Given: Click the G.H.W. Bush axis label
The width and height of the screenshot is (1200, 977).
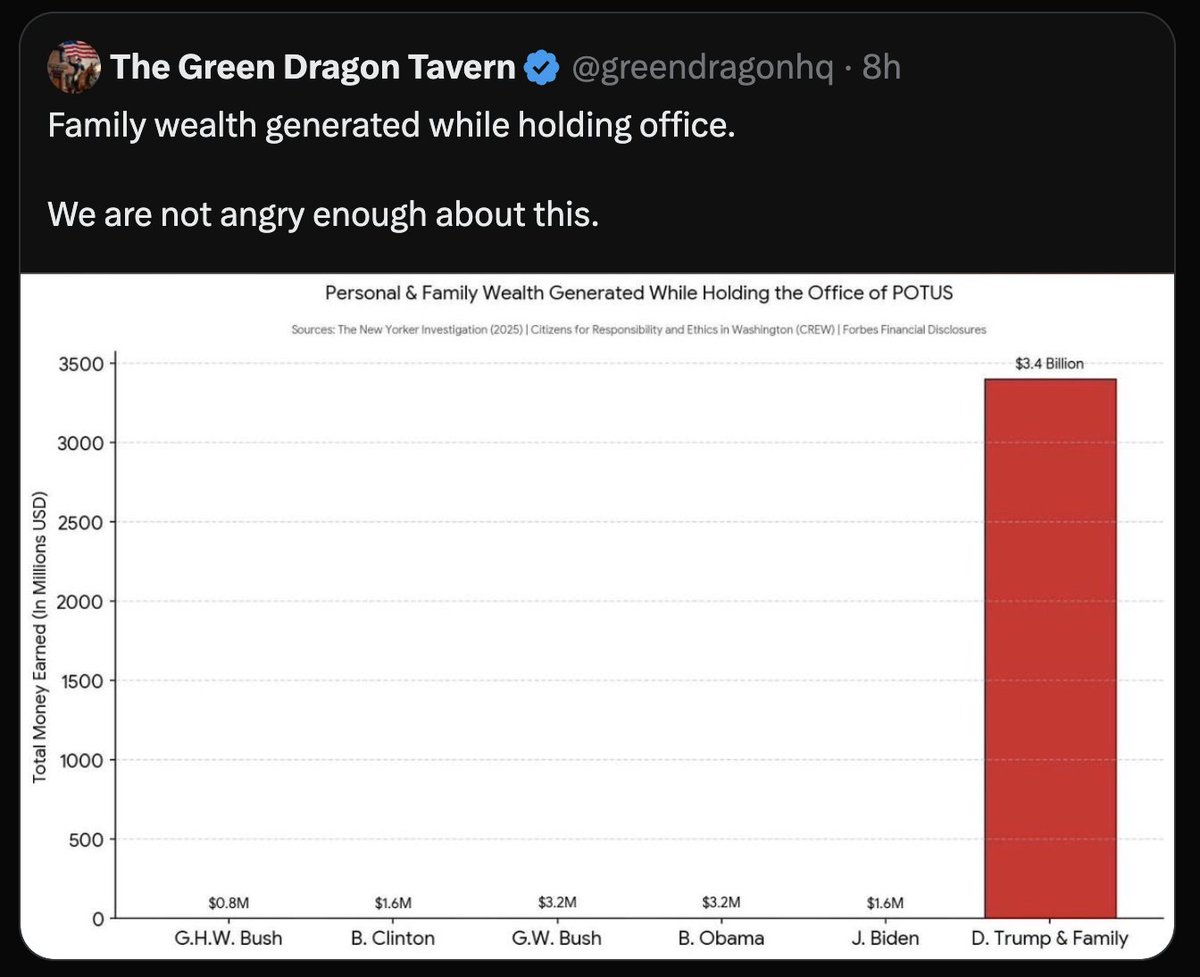Looking at the screenshot, I should tap(226, 938).
